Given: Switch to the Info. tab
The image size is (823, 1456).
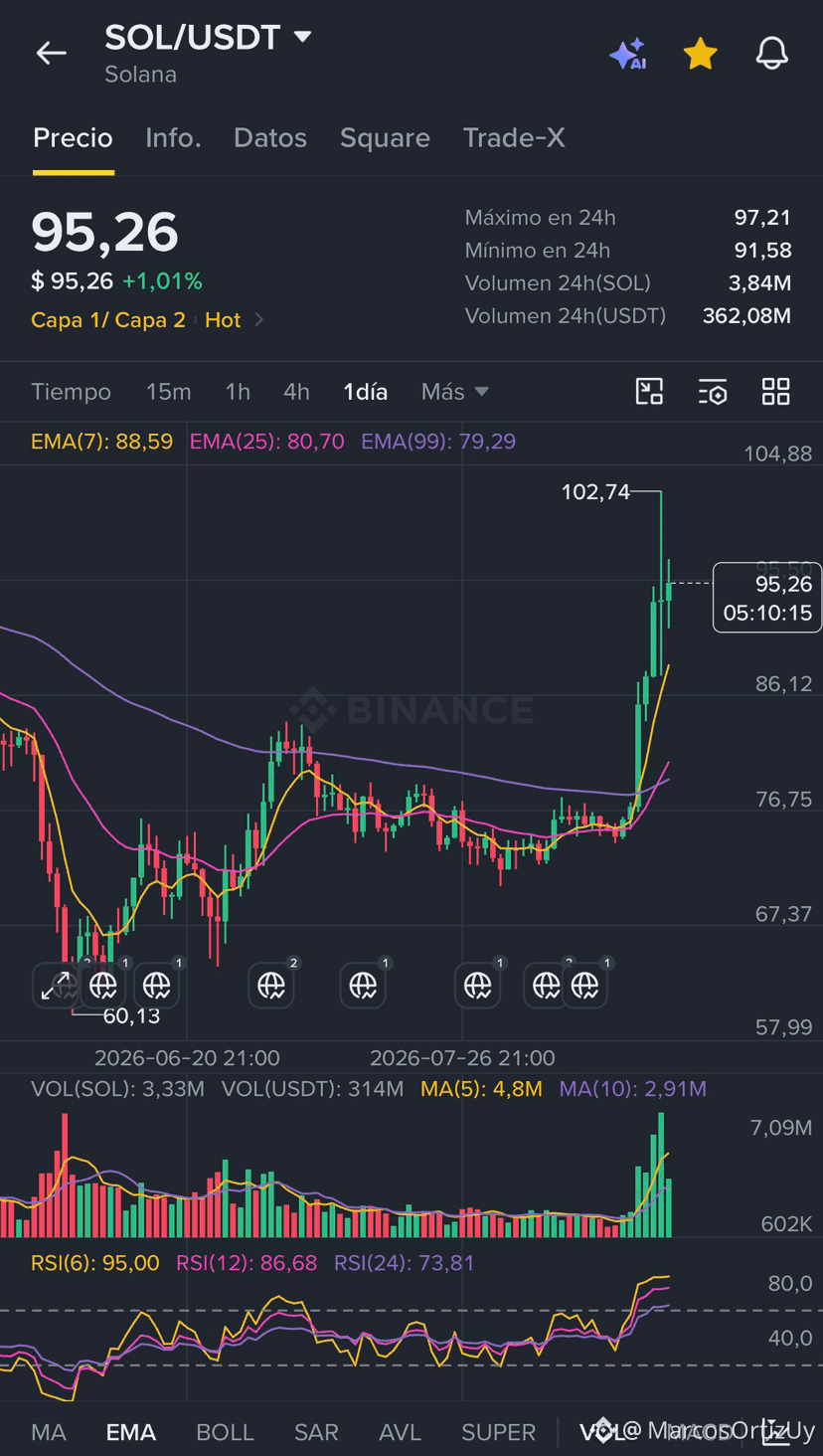Looking at the screenshot, I should click(173, 138).
